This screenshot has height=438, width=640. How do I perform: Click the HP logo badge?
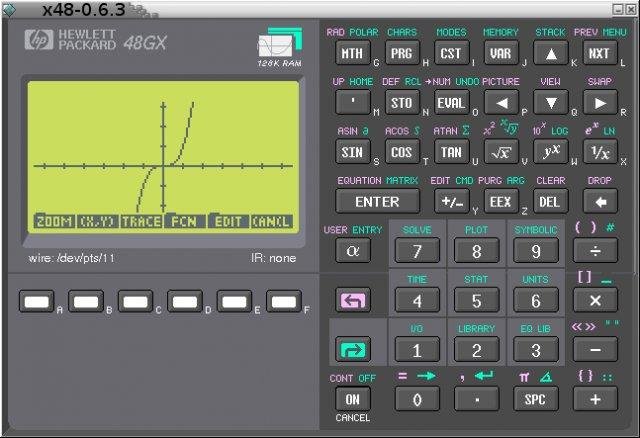tap(39, 40)
